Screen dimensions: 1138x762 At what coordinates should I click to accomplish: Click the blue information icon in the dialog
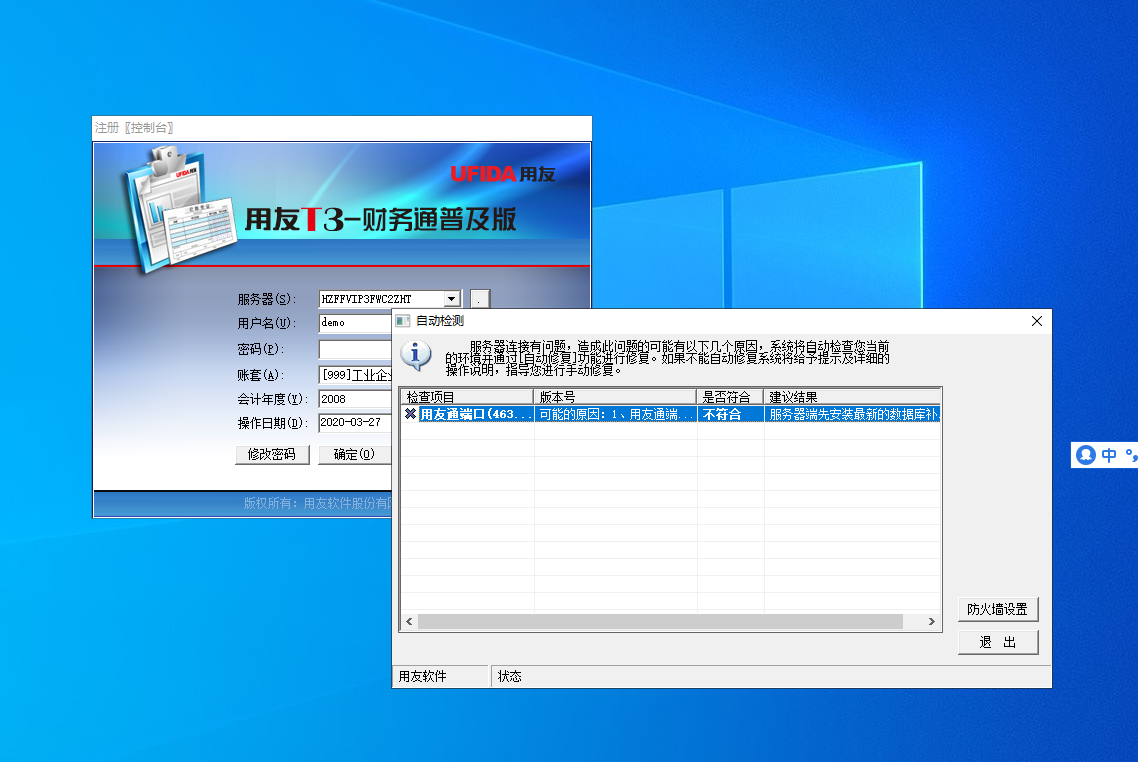click(x=416, y=356)
